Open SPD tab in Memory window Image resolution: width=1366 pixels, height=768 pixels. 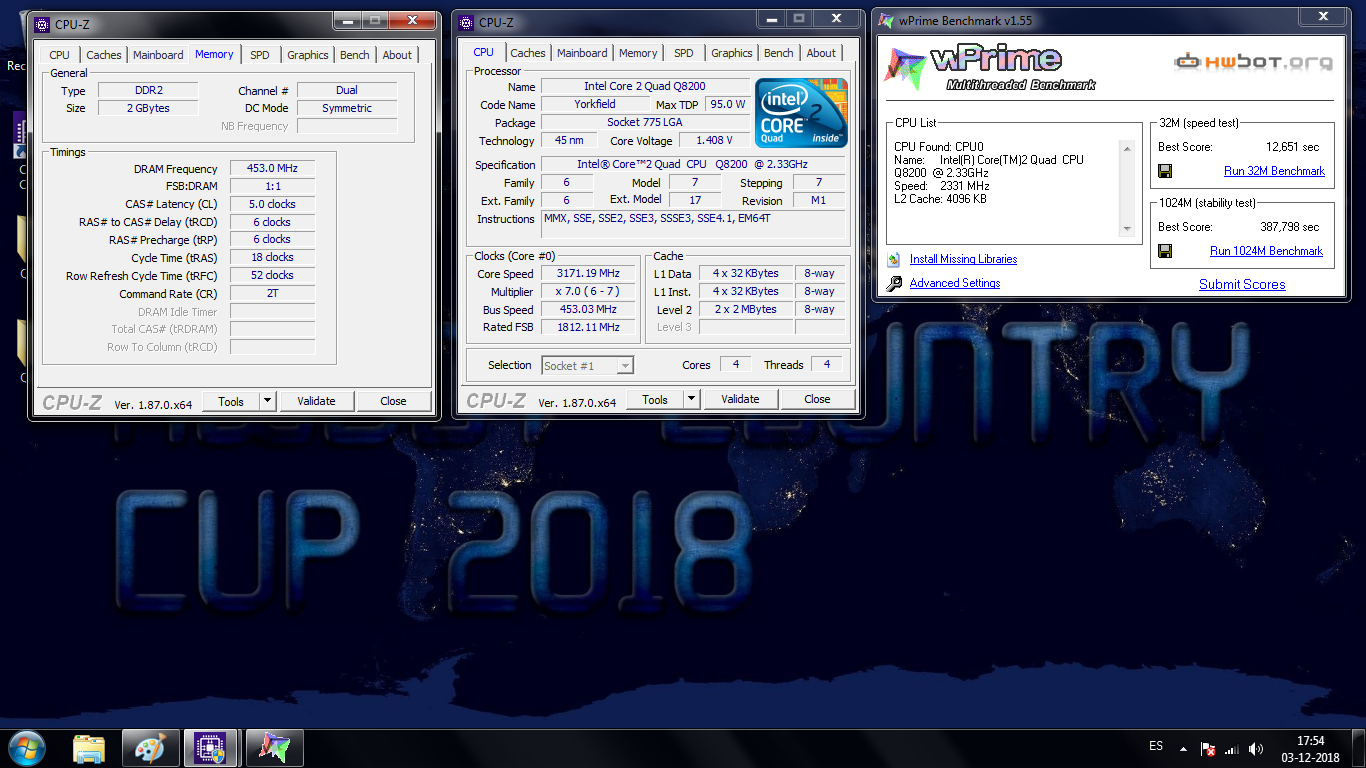[260, 55]
